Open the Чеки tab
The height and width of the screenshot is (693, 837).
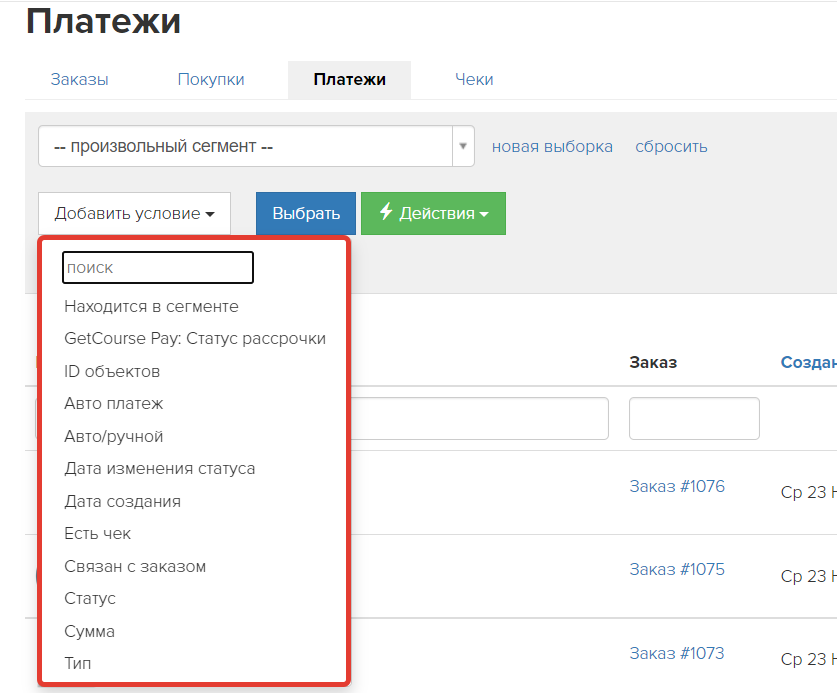coord(474,80)
